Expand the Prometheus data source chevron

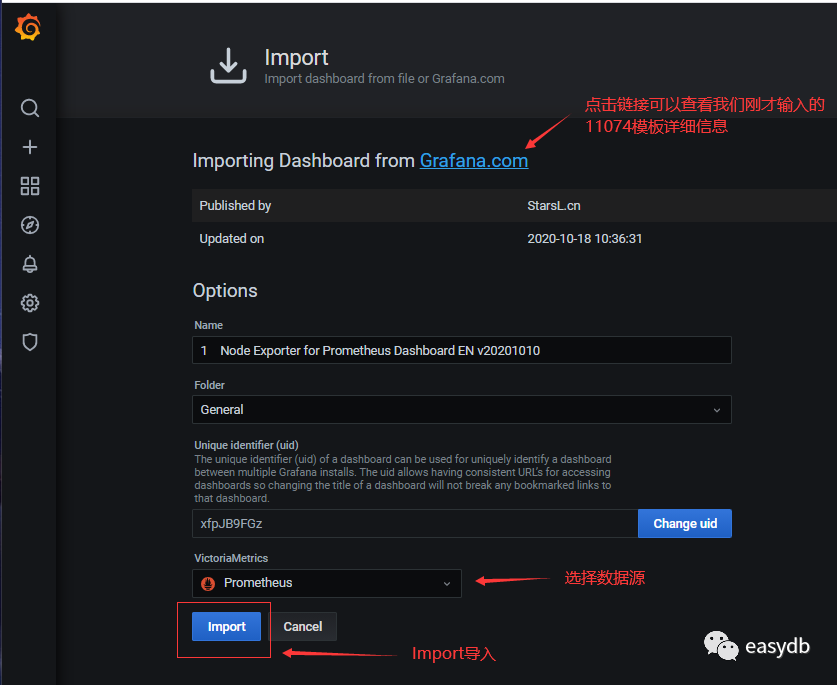(447, 583)
